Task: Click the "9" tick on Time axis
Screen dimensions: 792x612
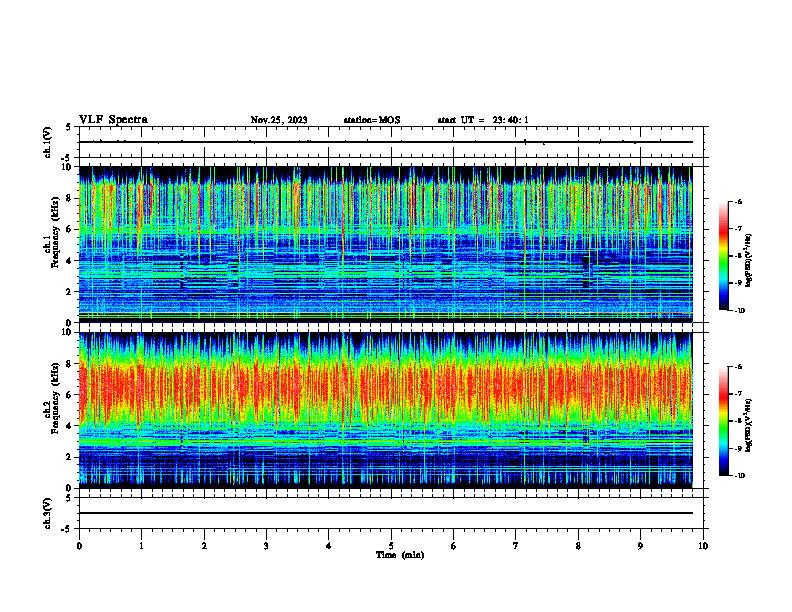Action: click(x=640, y=546)
